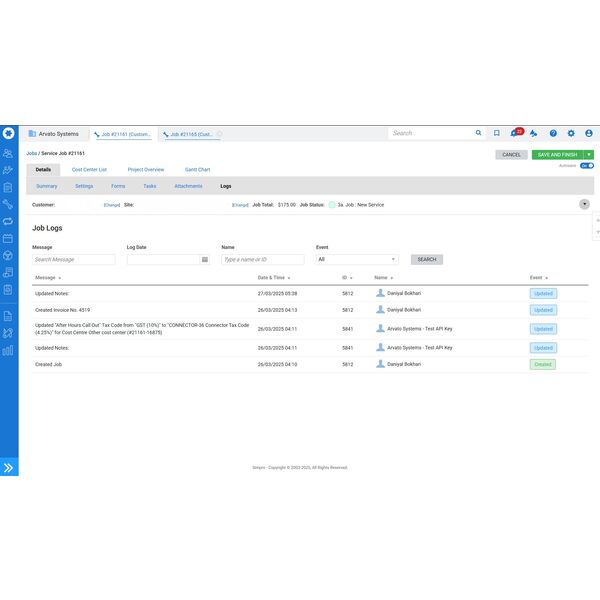Click the job status color circle
Viewport: 600px width, 600px height.
(x=332, y=205)
